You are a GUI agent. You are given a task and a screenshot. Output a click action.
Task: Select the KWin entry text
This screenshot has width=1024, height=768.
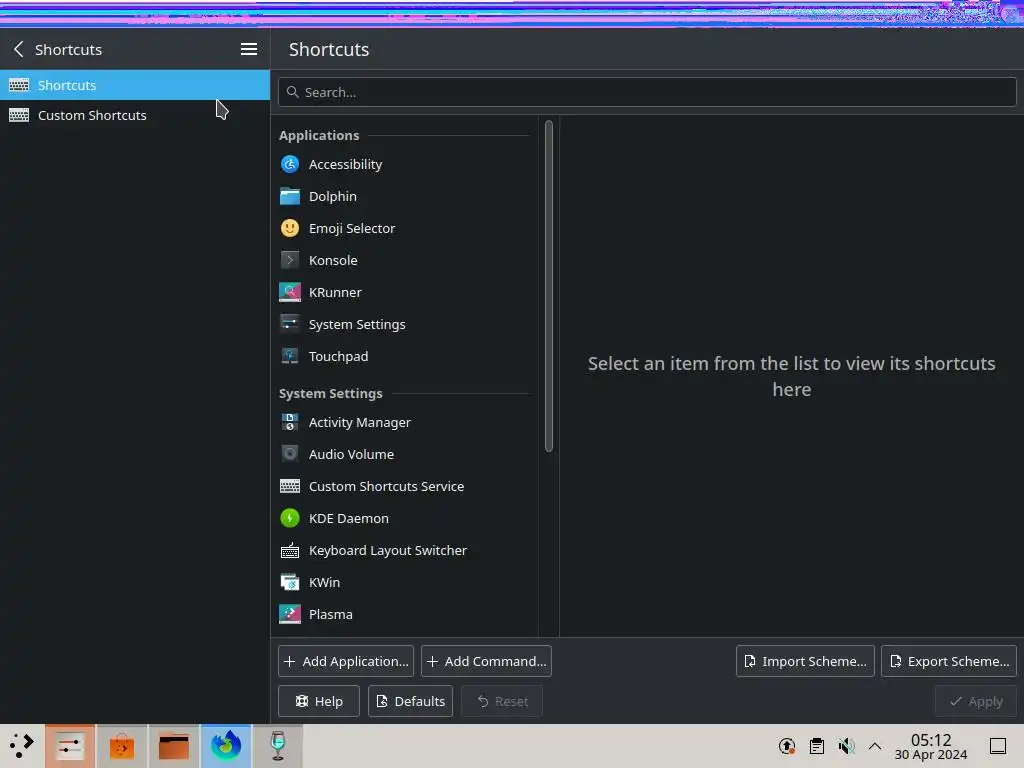click(324, 583)
